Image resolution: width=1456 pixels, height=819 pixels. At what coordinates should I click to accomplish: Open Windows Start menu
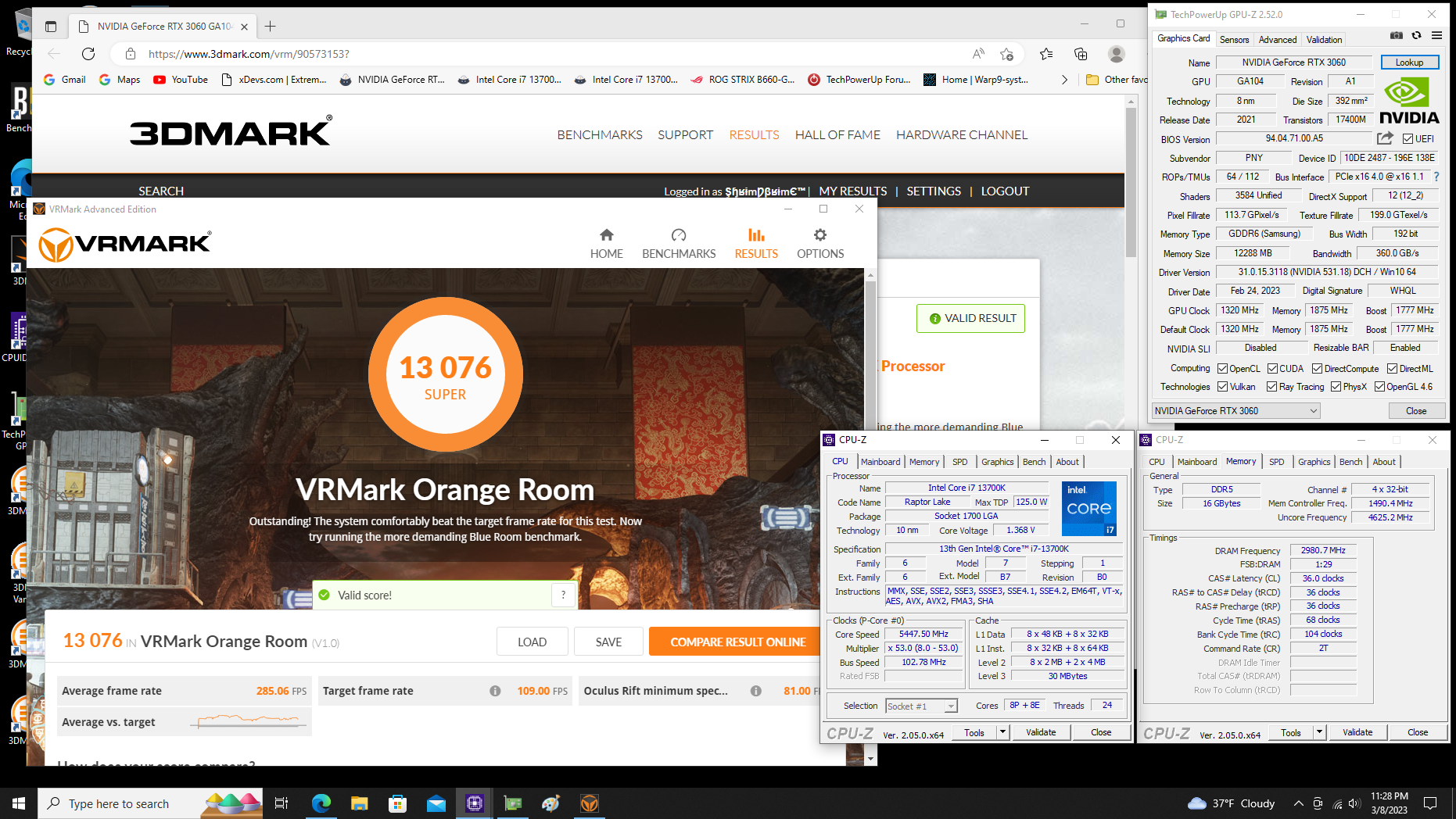(x=19, y=803)
